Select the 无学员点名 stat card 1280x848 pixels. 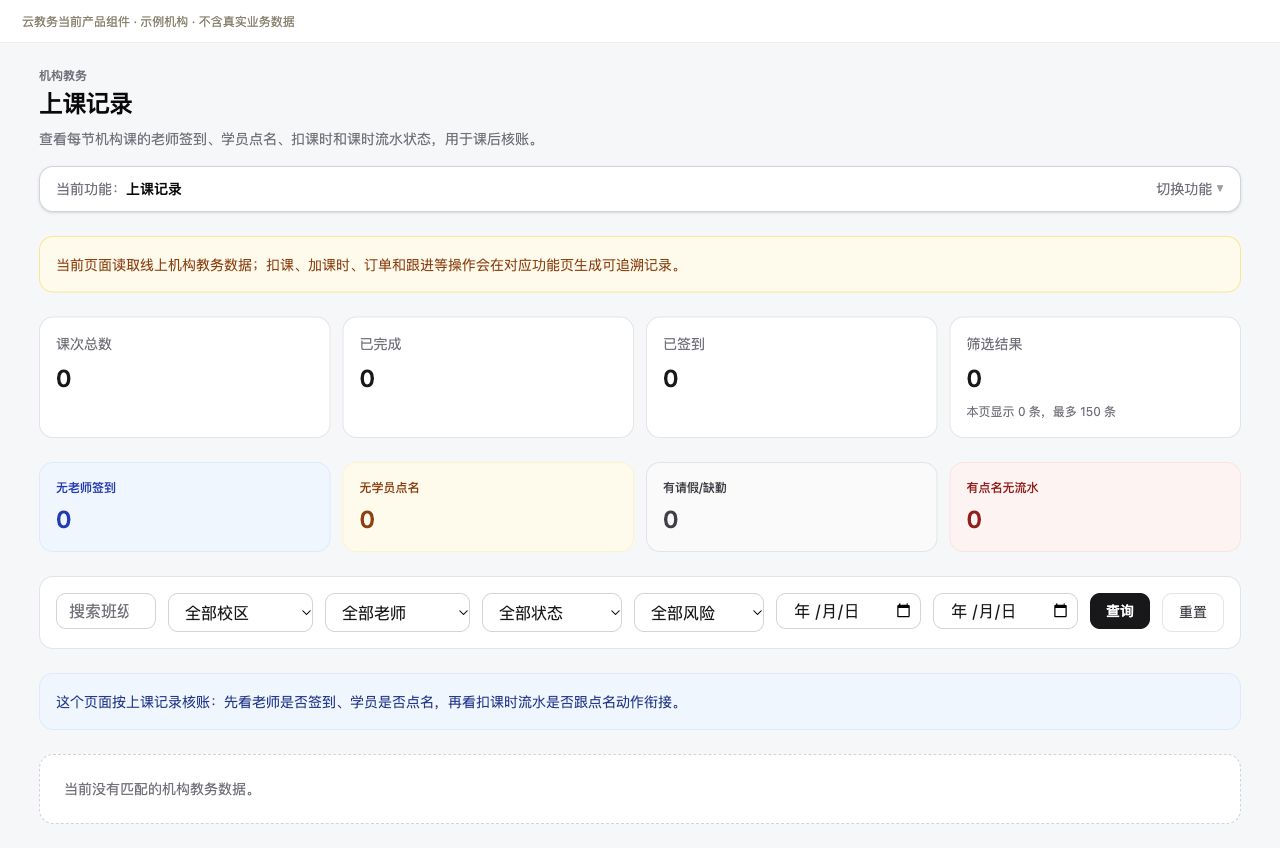(x=488, y=507)
